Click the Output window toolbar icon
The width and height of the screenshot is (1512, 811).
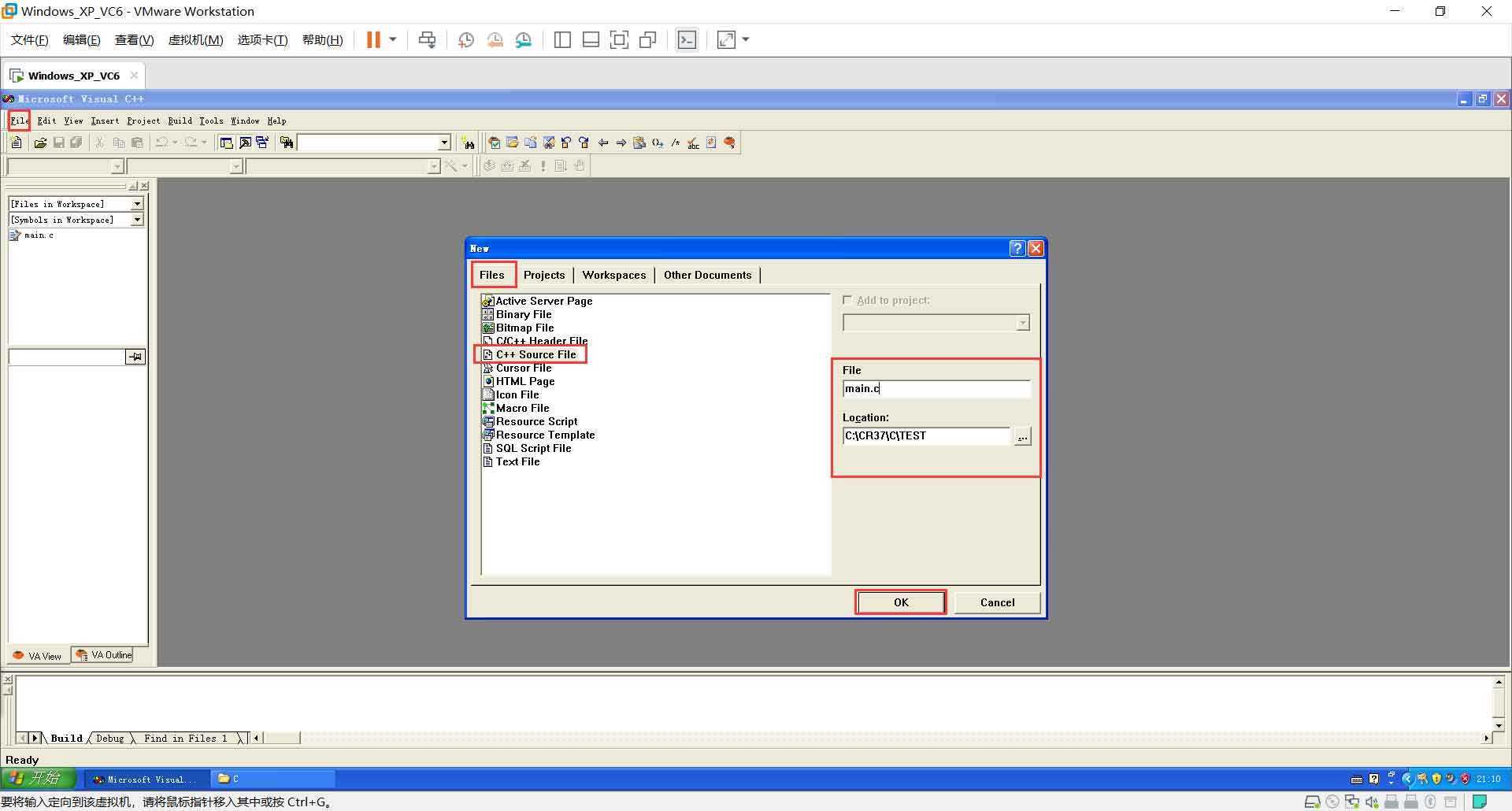click(x=244, y=143)
